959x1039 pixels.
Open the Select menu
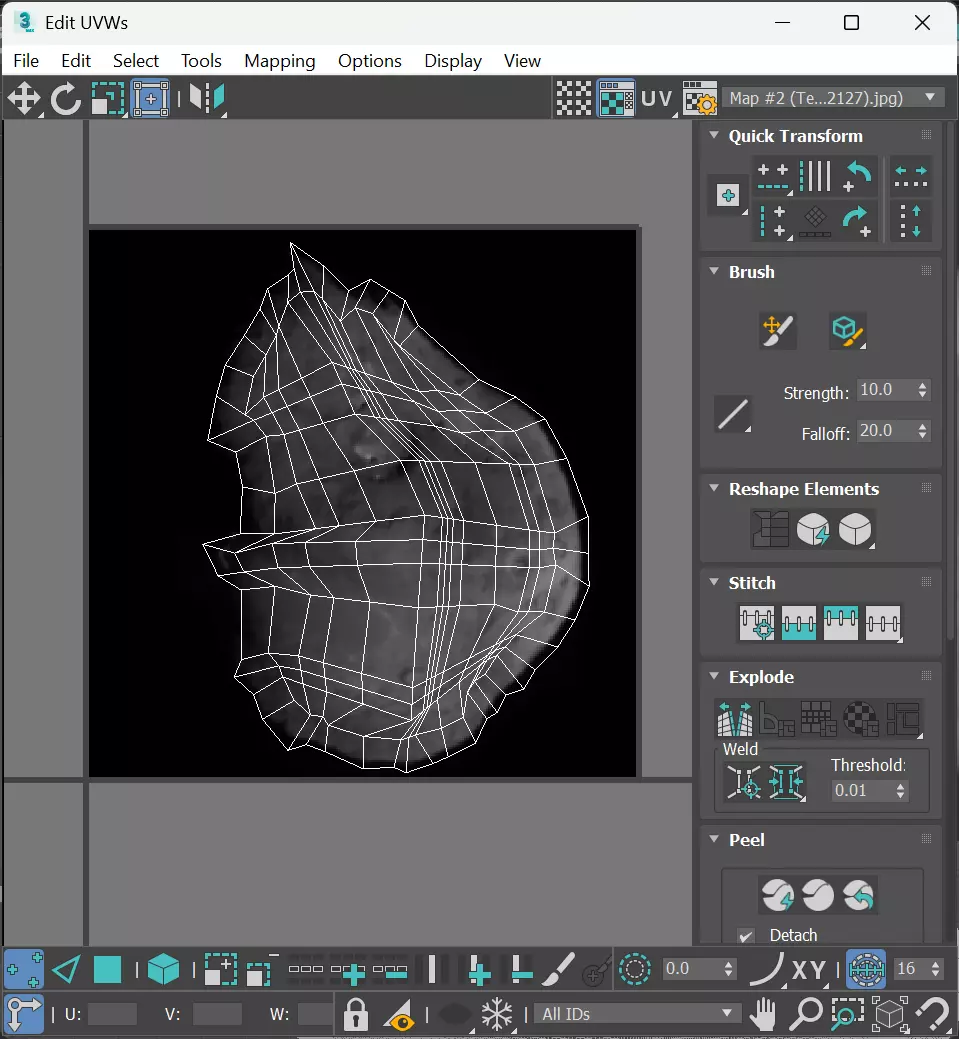pyautogui.click(x=136, y=61)
